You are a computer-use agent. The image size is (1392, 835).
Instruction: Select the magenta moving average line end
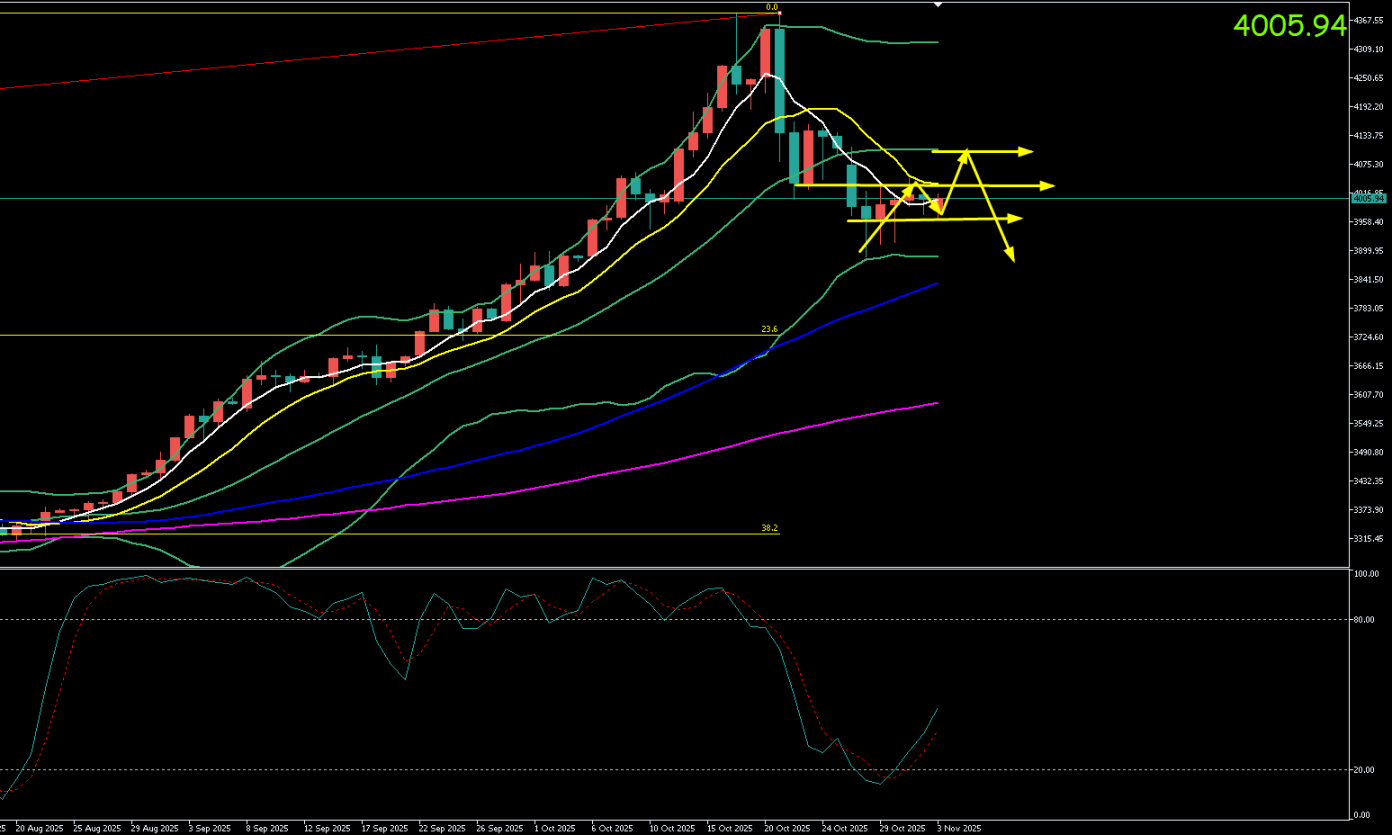pos(936,403)
